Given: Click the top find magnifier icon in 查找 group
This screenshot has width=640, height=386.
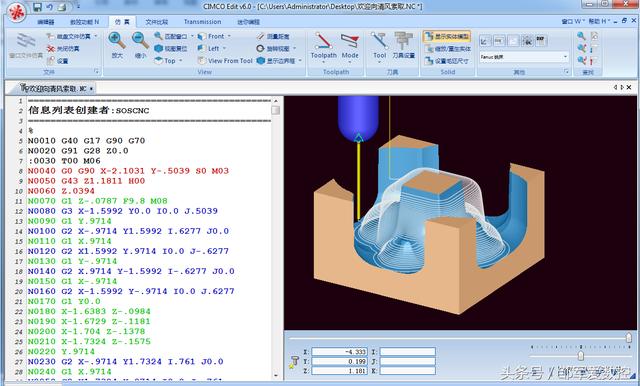Looking at the screenshot, I should pyautogui.click(x=581, y=36).
